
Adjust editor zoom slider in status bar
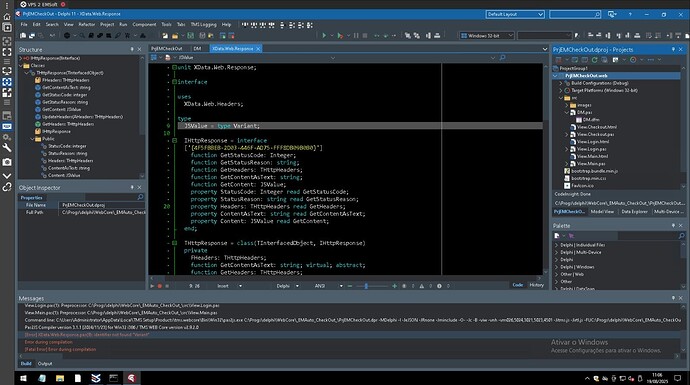pyautogui.click(x=366, y=286)
